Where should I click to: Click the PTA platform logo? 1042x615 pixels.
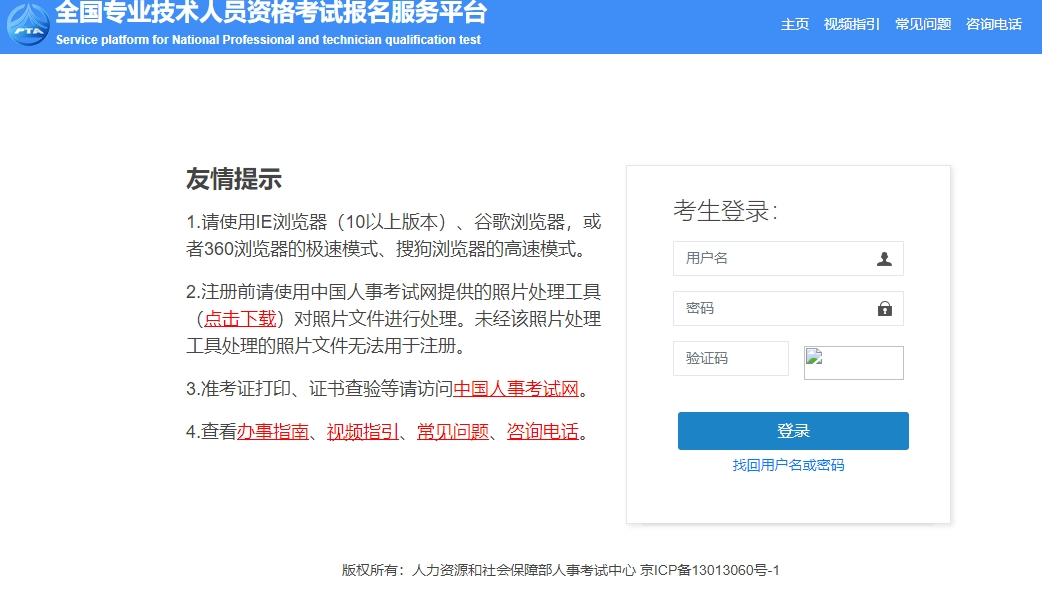pos(25,24)
